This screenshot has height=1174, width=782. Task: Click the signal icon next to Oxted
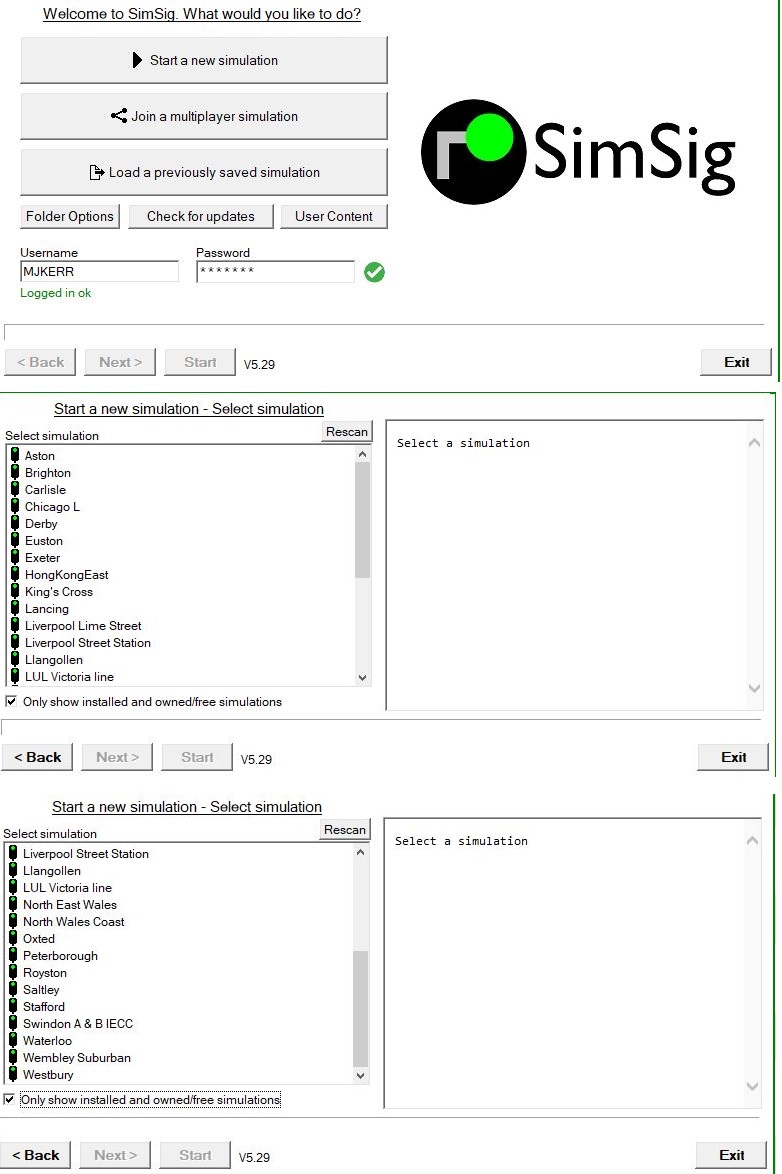tap(13, 938)
